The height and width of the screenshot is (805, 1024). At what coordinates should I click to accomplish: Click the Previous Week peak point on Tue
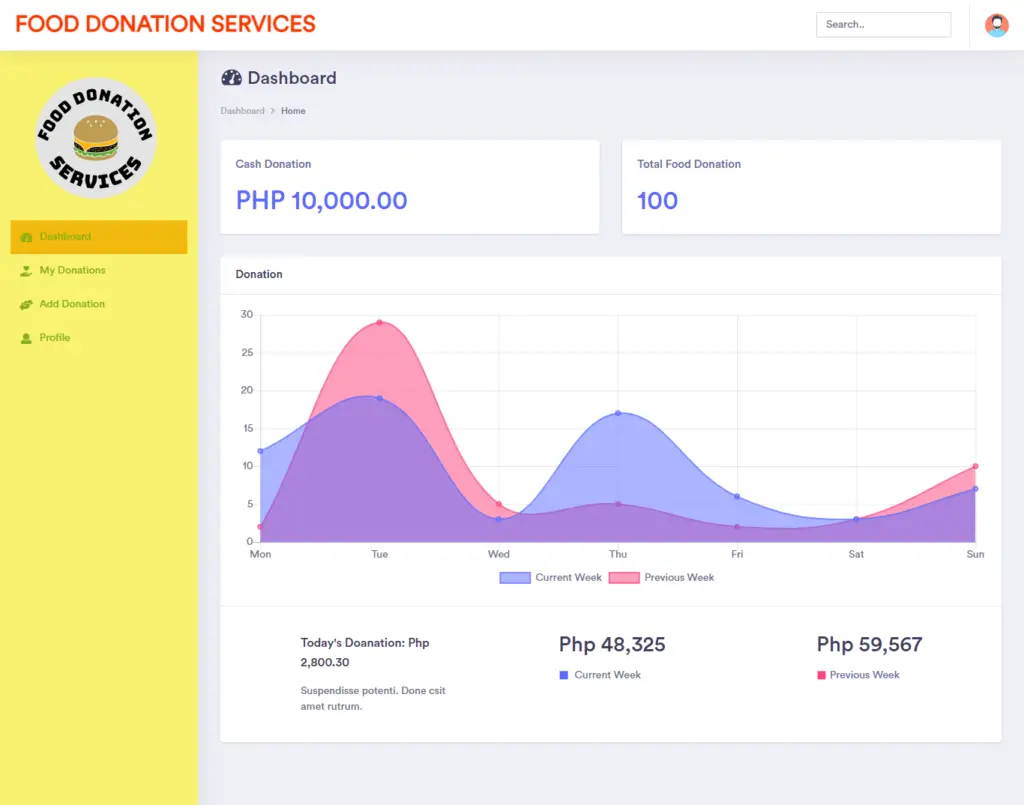[379, 322]
